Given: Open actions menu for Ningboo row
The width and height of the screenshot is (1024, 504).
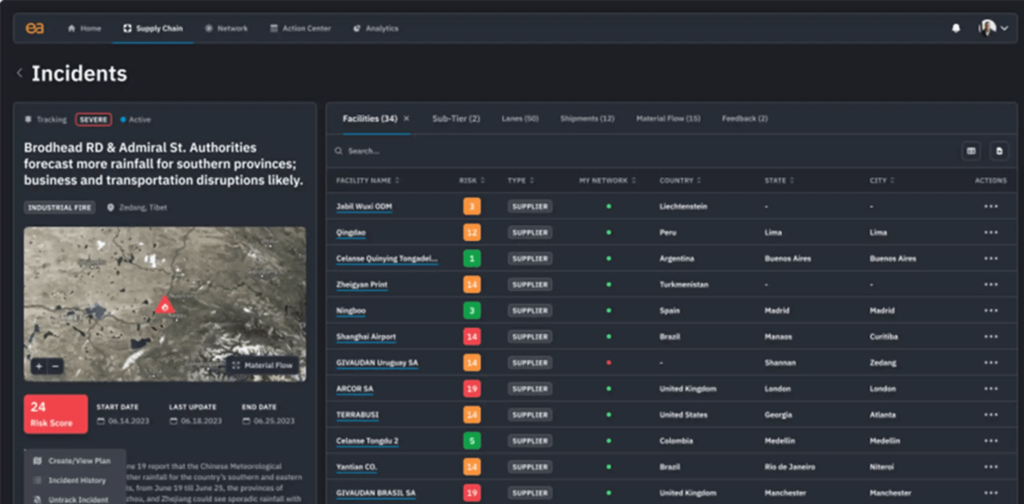Looking at the screenshot, I should point(991,311).
